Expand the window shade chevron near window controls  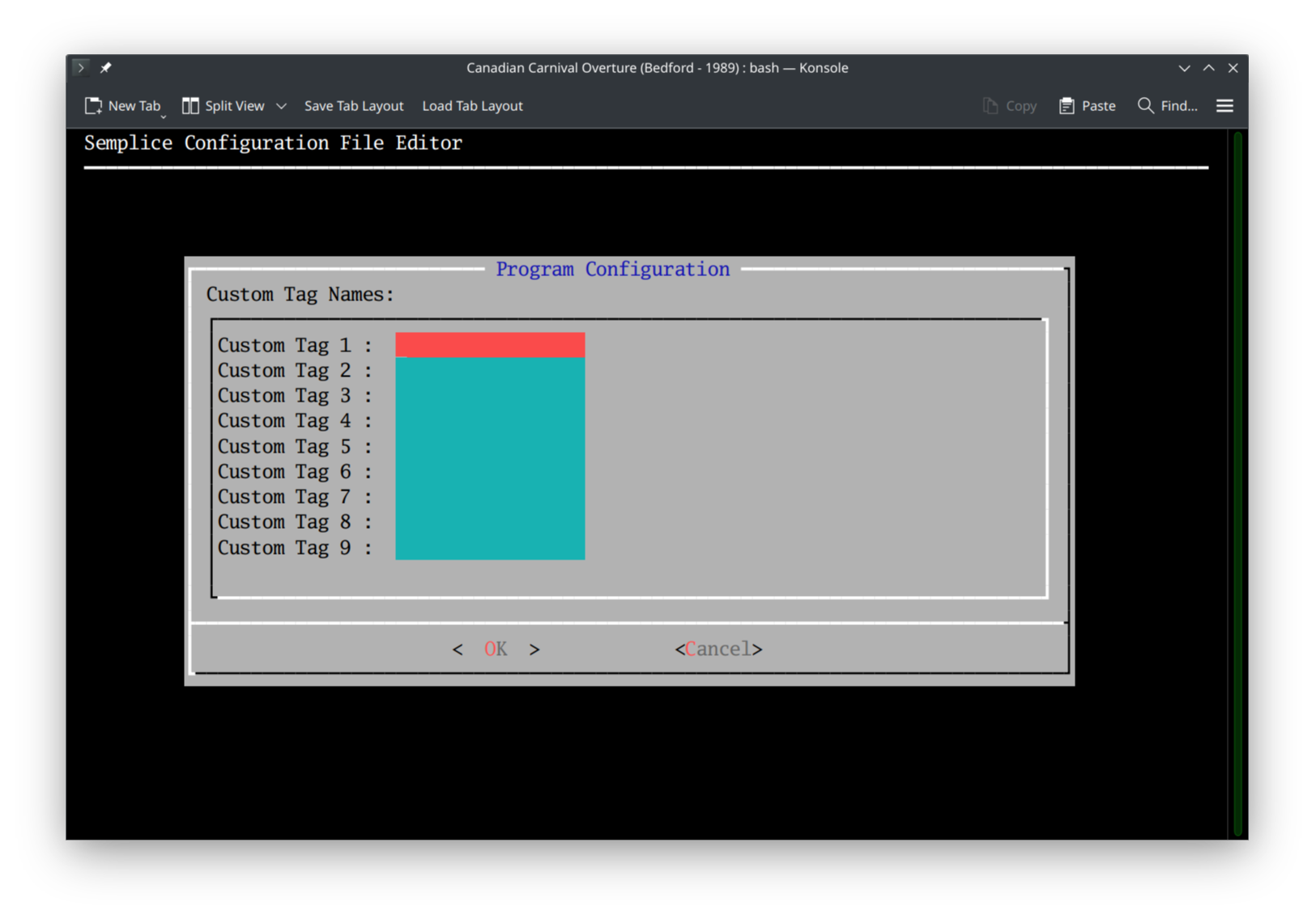click(1184, 68)
